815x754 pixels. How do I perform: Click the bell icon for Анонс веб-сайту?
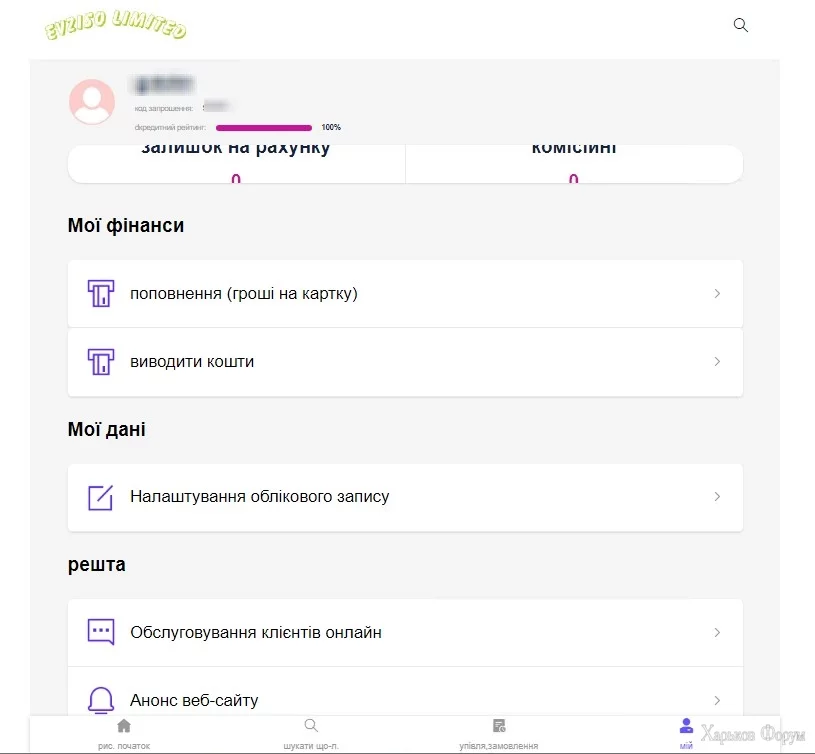coord(101,700)
